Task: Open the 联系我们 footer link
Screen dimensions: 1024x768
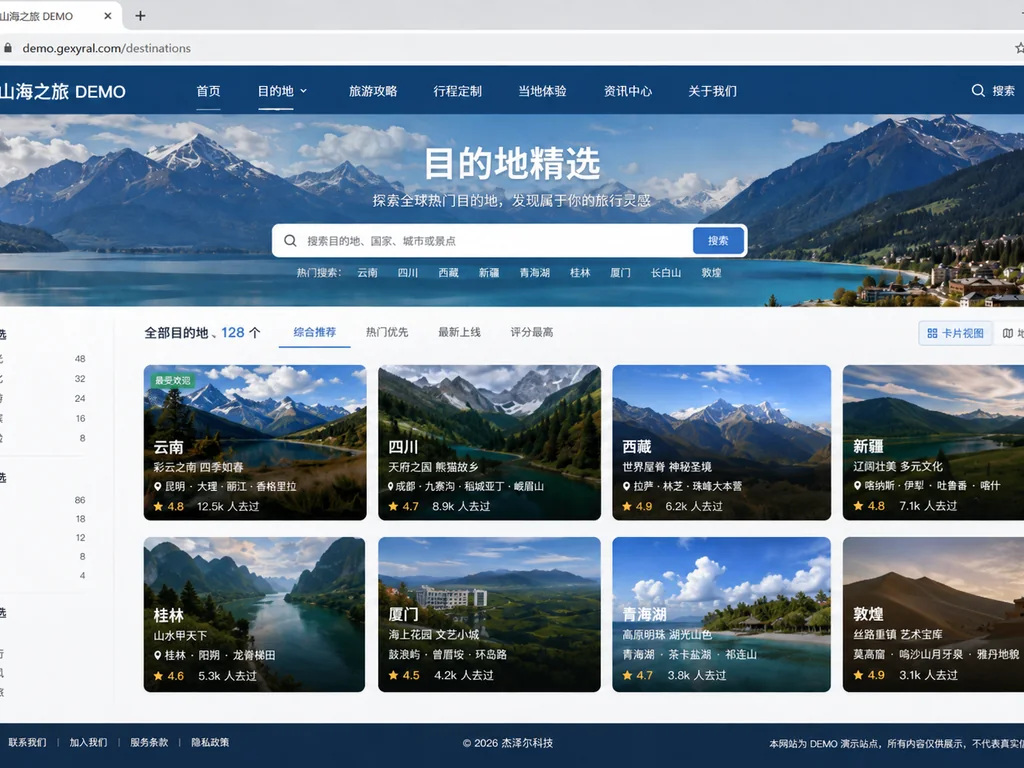Action: point(27,743)
